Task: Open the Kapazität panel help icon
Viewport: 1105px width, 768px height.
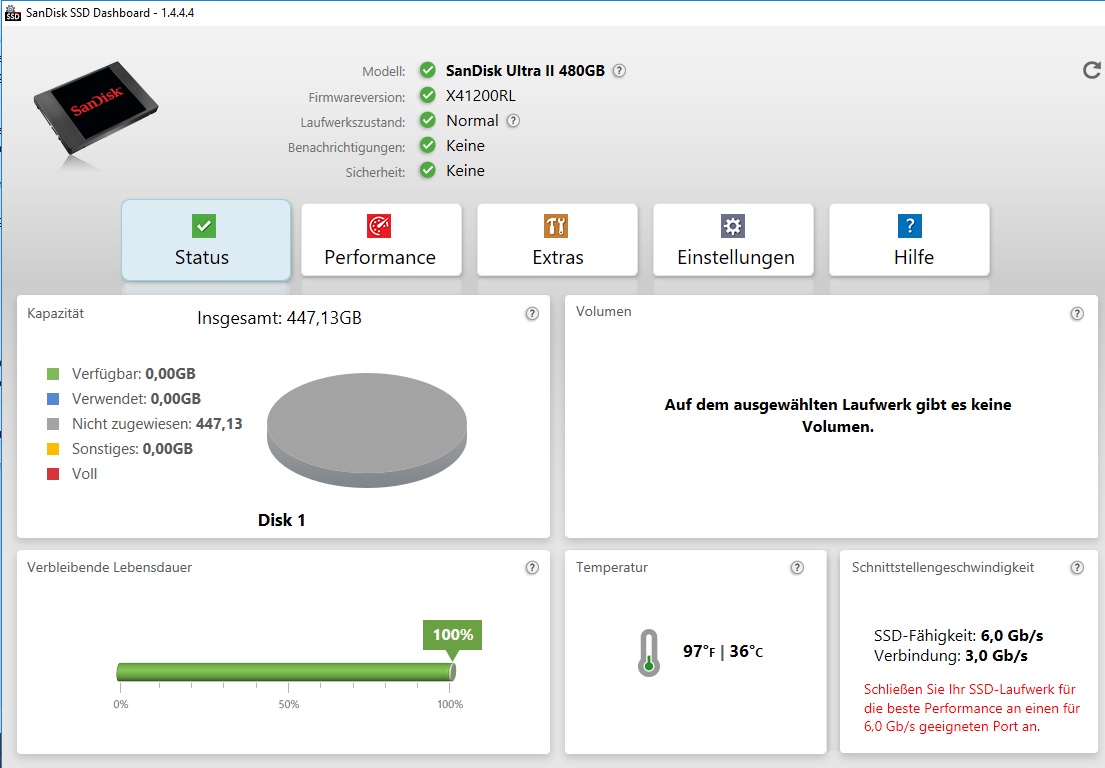Action: (532, 314)
